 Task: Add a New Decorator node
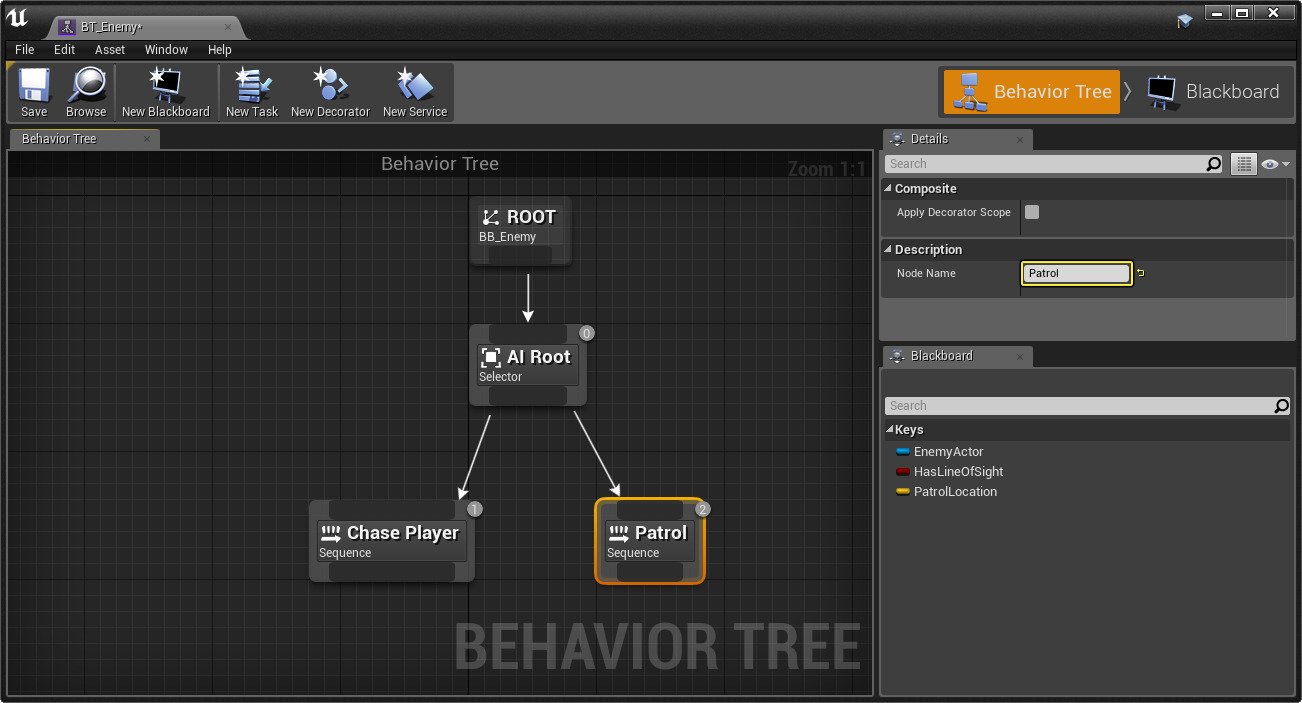[330, 92]
